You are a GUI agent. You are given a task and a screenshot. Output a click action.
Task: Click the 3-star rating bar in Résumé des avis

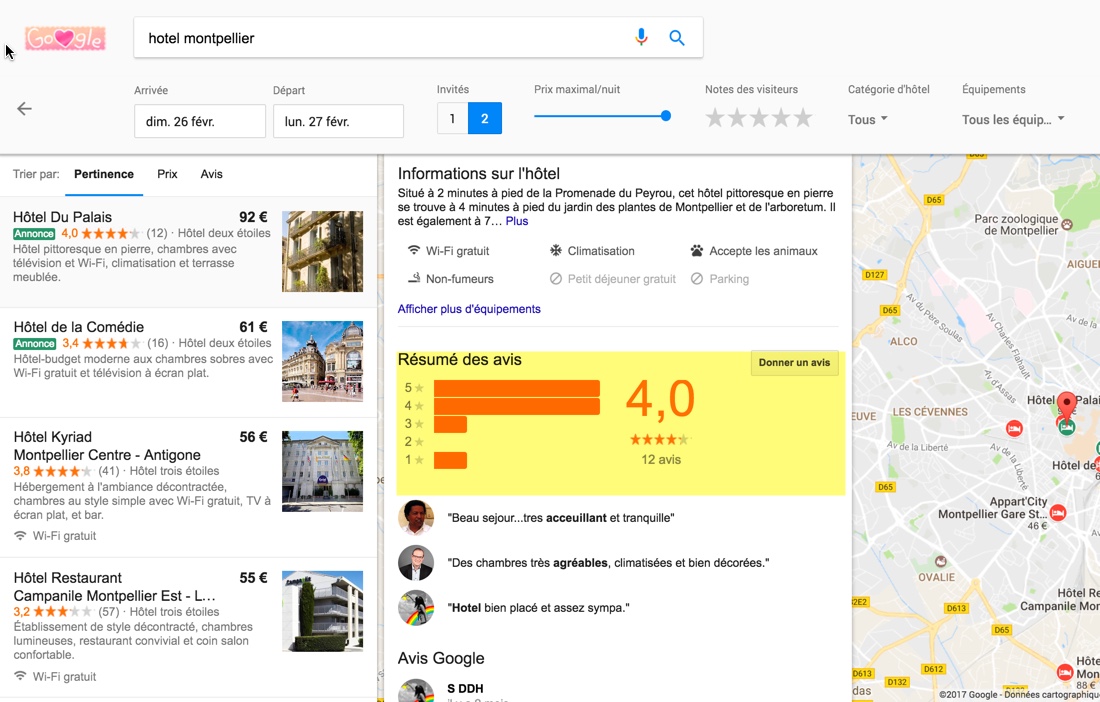coord(450,424)
